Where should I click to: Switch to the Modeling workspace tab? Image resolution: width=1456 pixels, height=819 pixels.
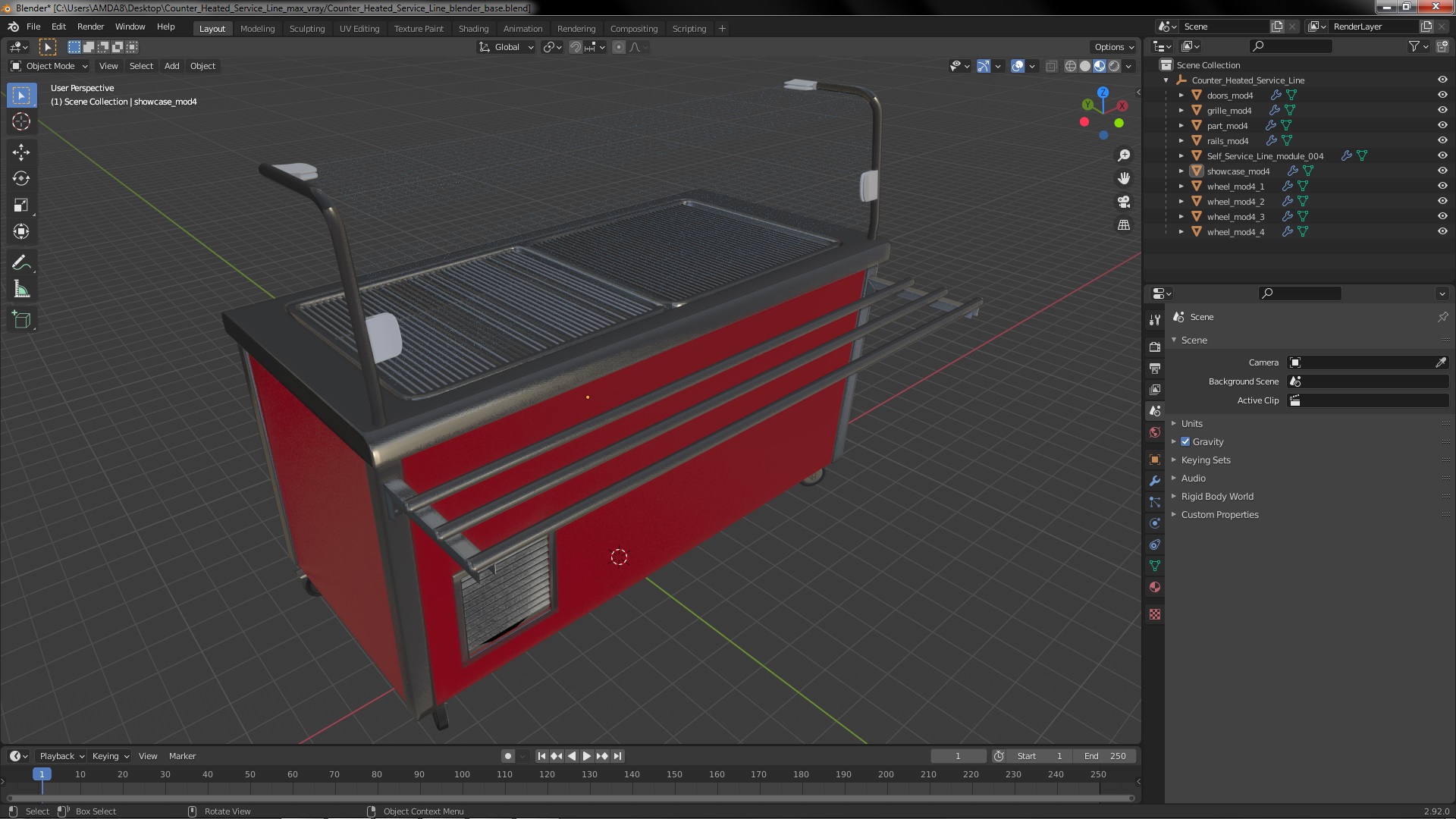[x=257, y=29]
